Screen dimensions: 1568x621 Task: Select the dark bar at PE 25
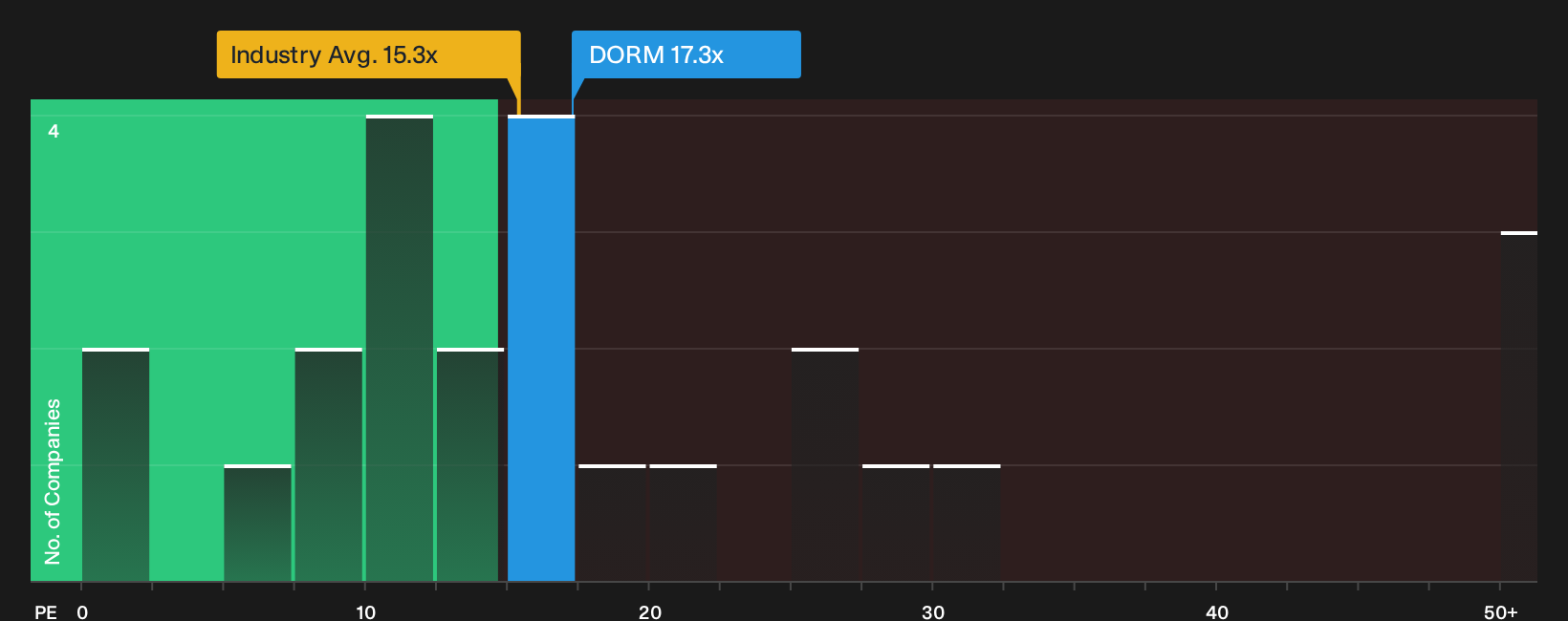point(825,465)
